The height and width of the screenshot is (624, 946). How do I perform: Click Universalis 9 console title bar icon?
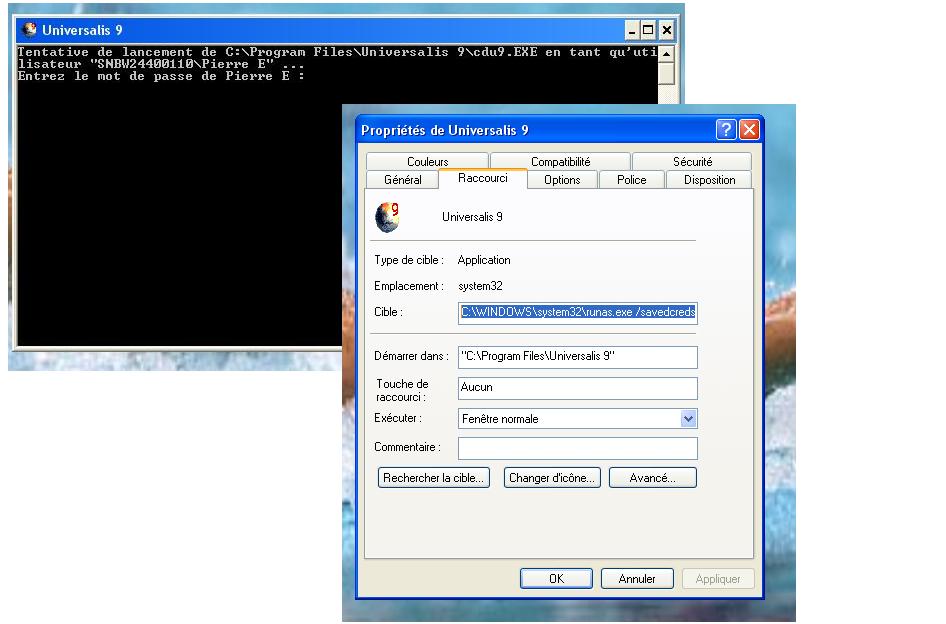[29, 30]
